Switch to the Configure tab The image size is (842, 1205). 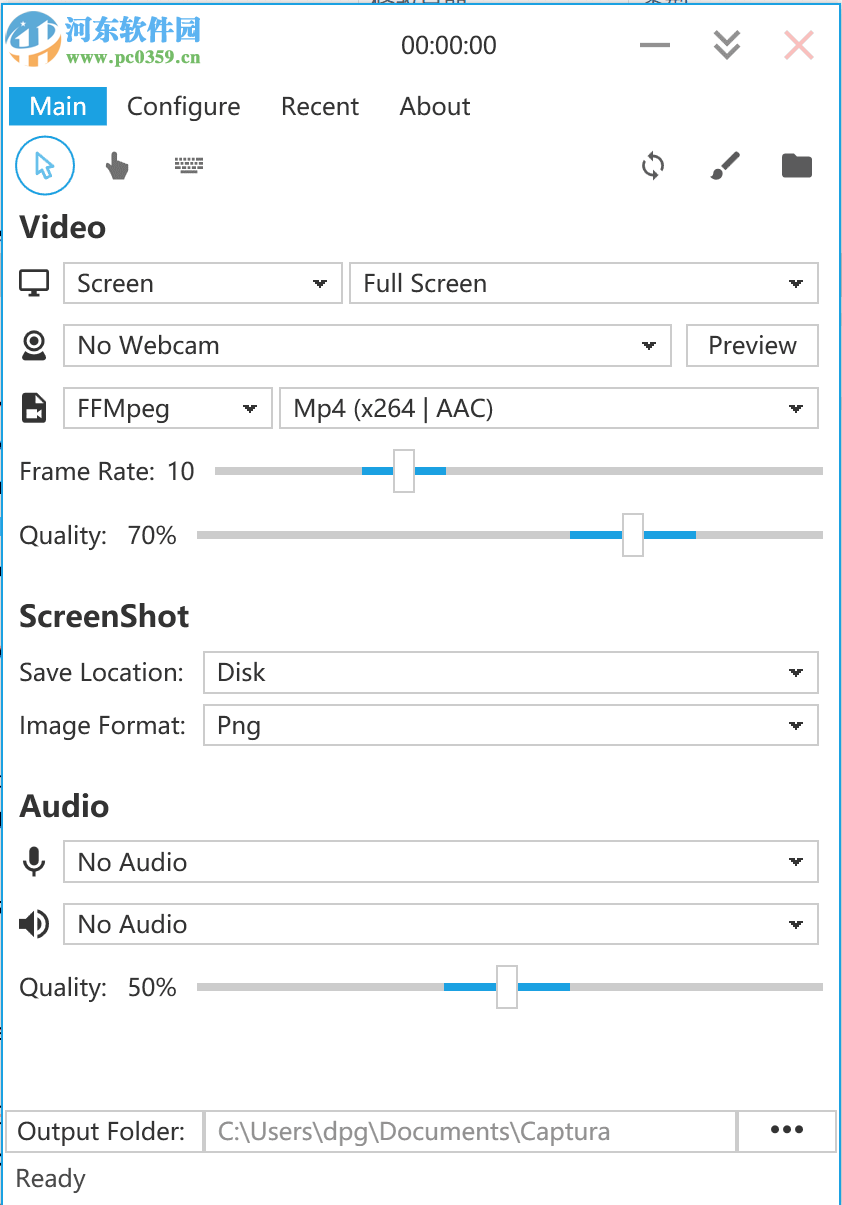click(x=184, y=107)
